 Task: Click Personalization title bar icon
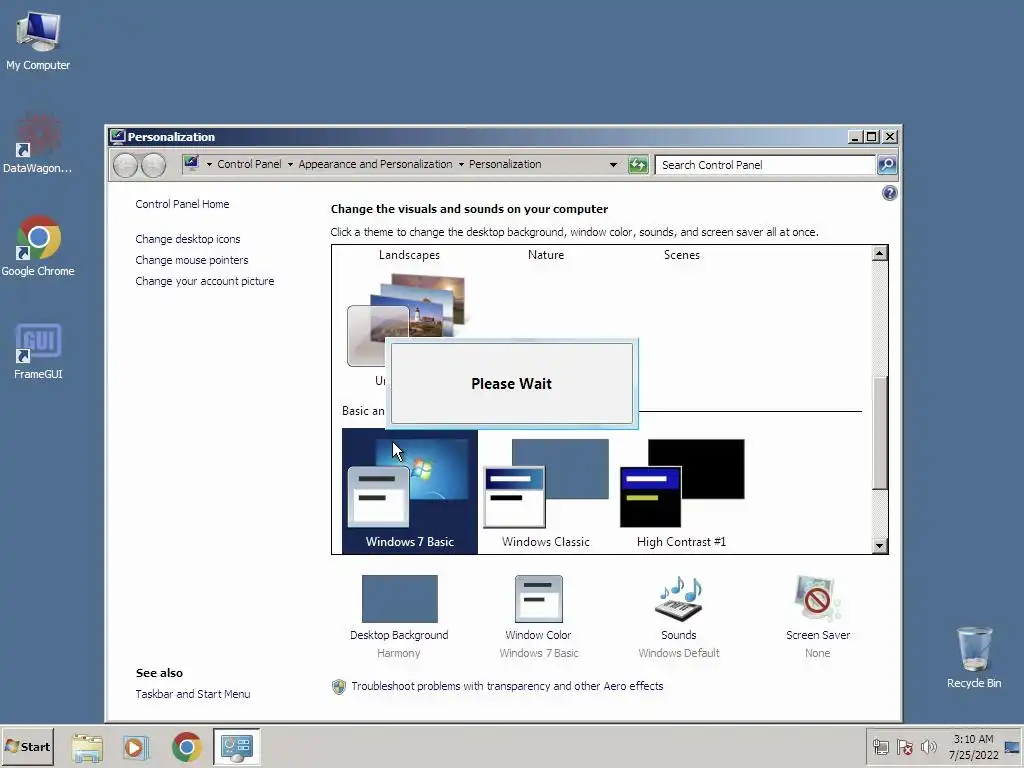(118, 136)
